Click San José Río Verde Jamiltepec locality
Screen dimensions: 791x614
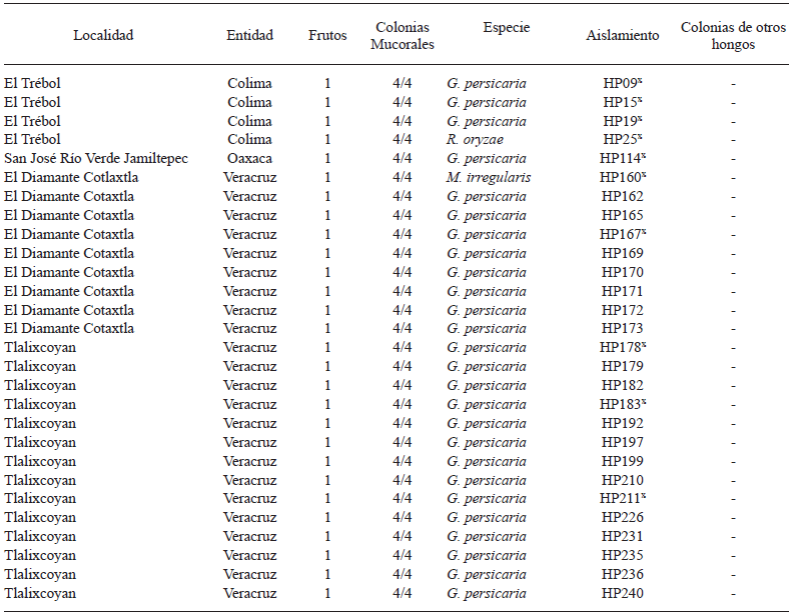96,159
